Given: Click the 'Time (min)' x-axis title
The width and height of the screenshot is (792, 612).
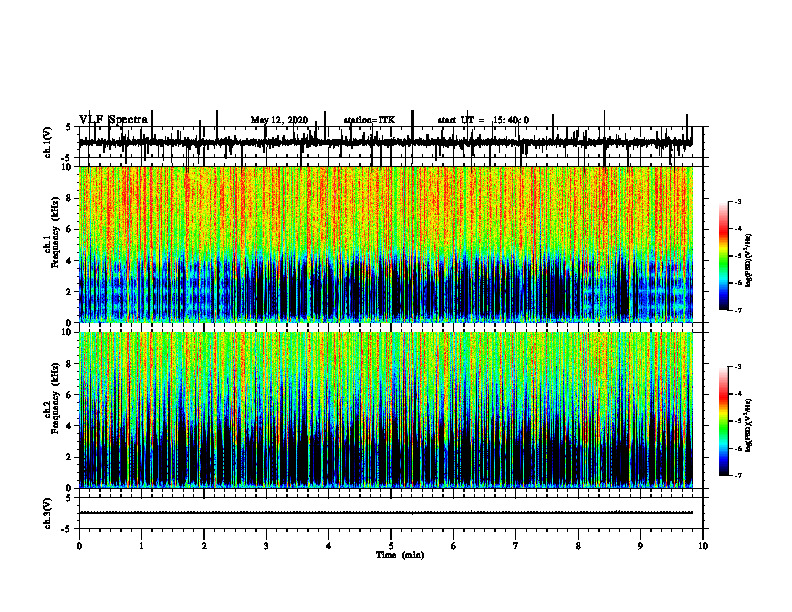Looking at the screenshot, I should tap(400, 555).
